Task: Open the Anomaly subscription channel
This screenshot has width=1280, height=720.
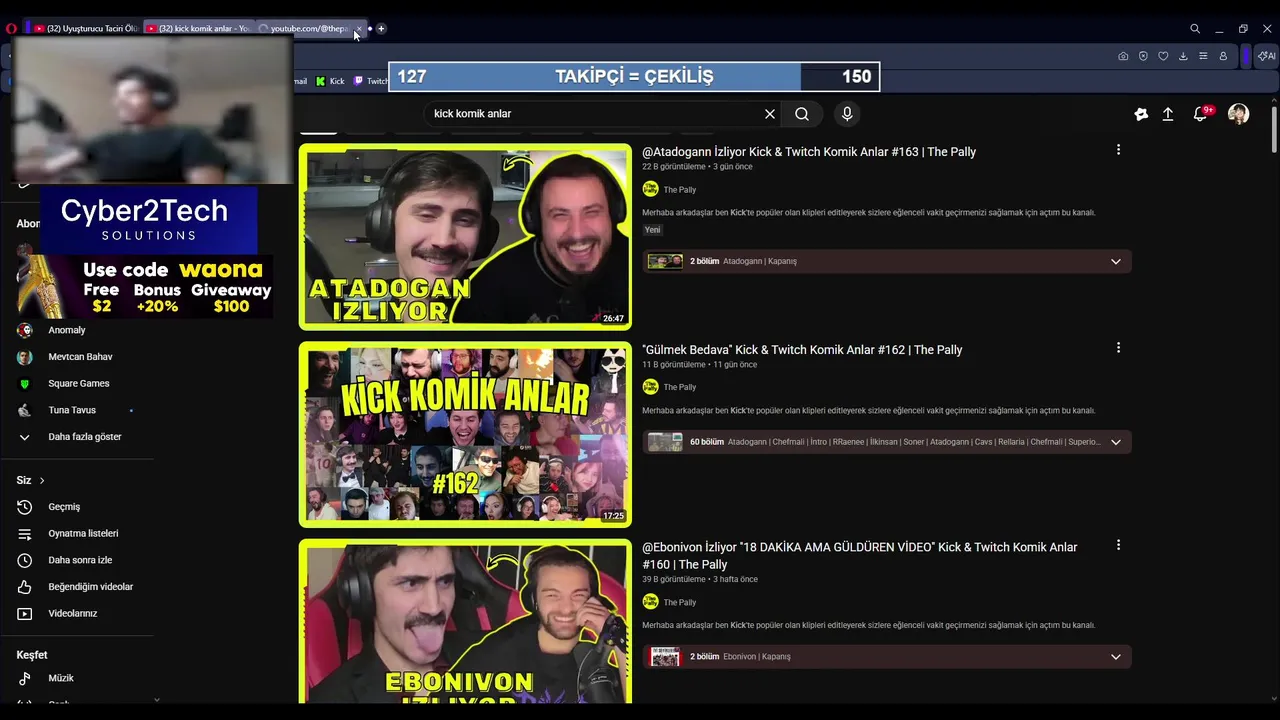Action: [66, 330]
